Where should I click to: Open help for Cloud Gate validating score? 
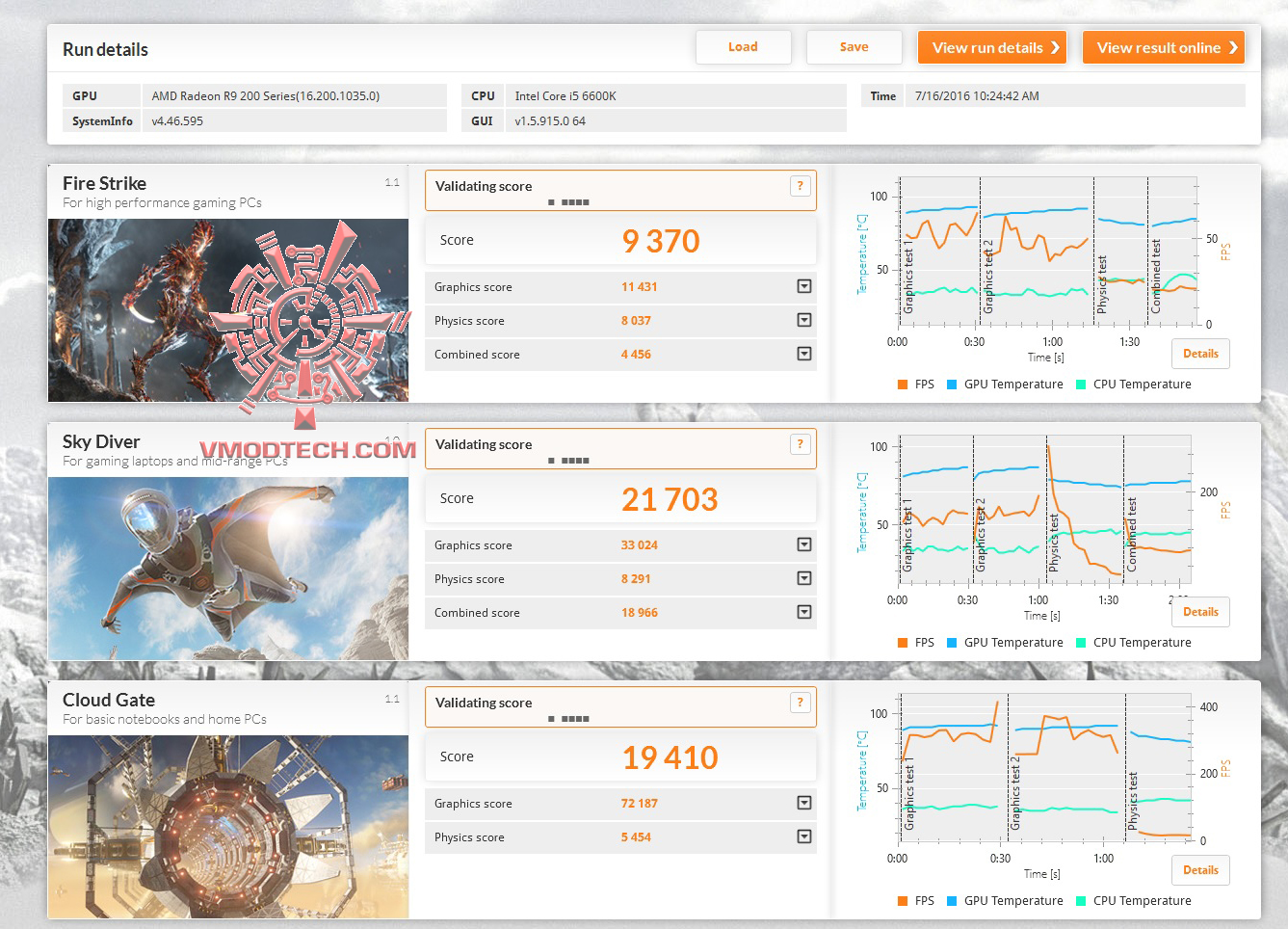click(800, 703)
